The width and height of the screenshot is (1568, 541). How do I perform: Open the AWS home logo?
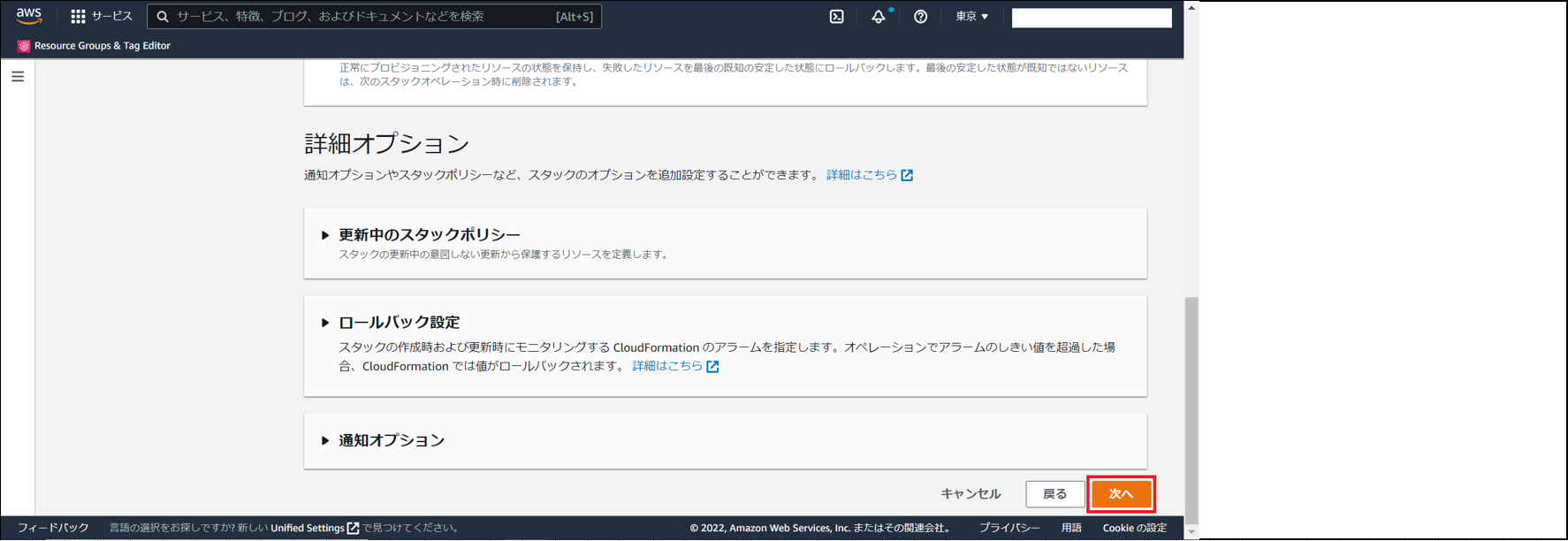[29, 16]
